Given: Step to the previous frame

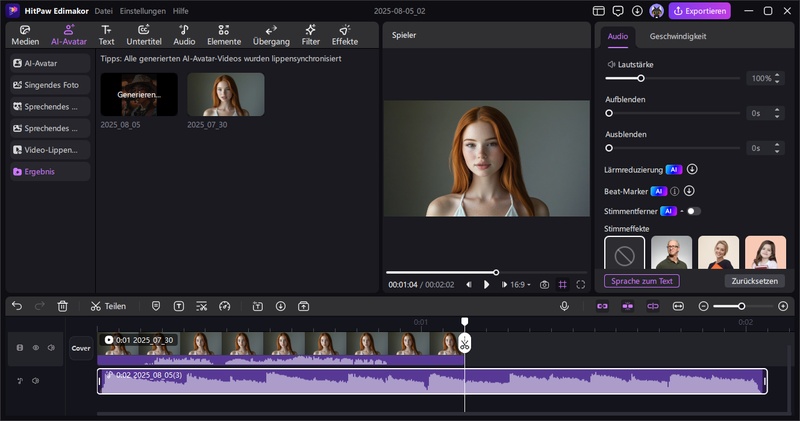Looking at the screenshot, I should 468,285.
